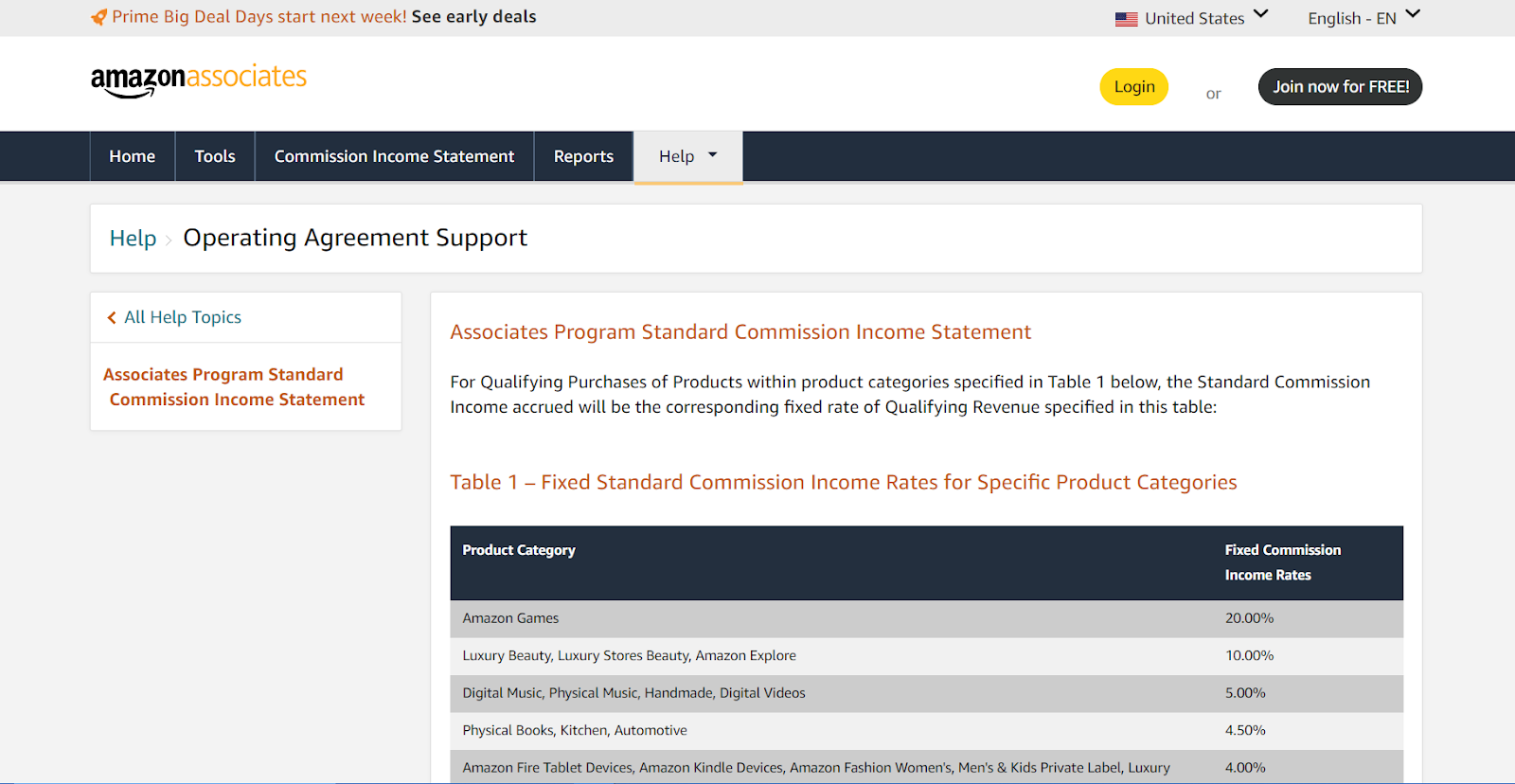This screenshot has width=1515, height=784.
Task: Open the sidebar Associates Program Standard Commission Income Statement link
Action: coord(235,387)
